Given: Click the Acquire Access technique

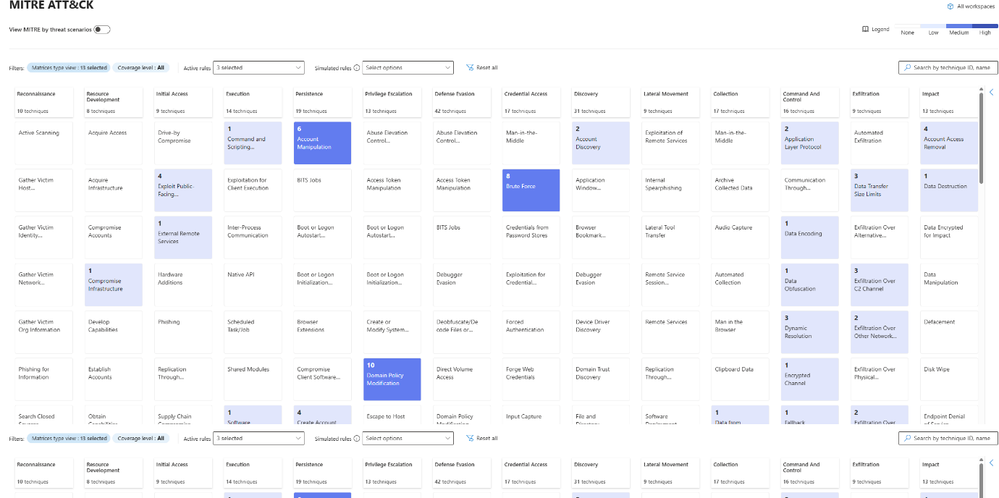Looking at the screenshot, I should pyautogui.click(x=113, y=143).
